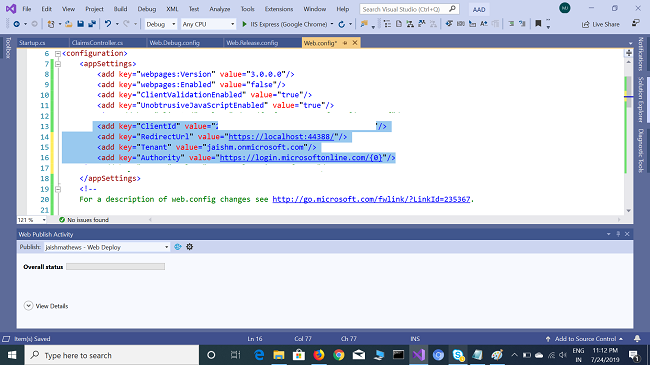Collapse the comment block at line 19

[x=58, y=189]
